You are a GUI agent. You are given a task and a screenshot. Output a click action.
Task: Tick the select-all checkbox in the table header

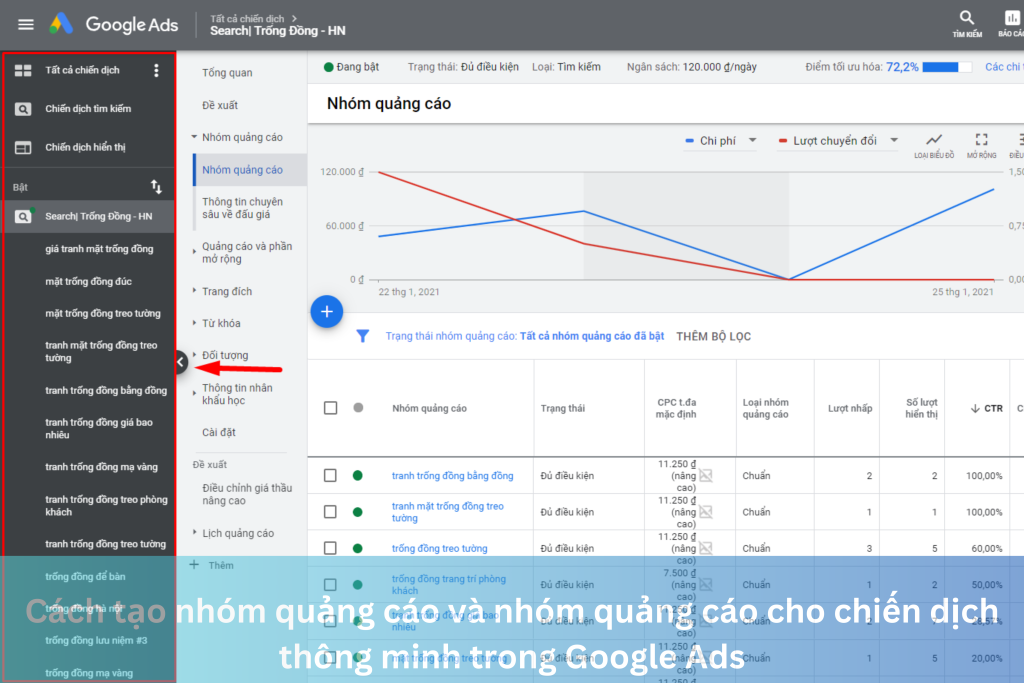coord(330,408)
